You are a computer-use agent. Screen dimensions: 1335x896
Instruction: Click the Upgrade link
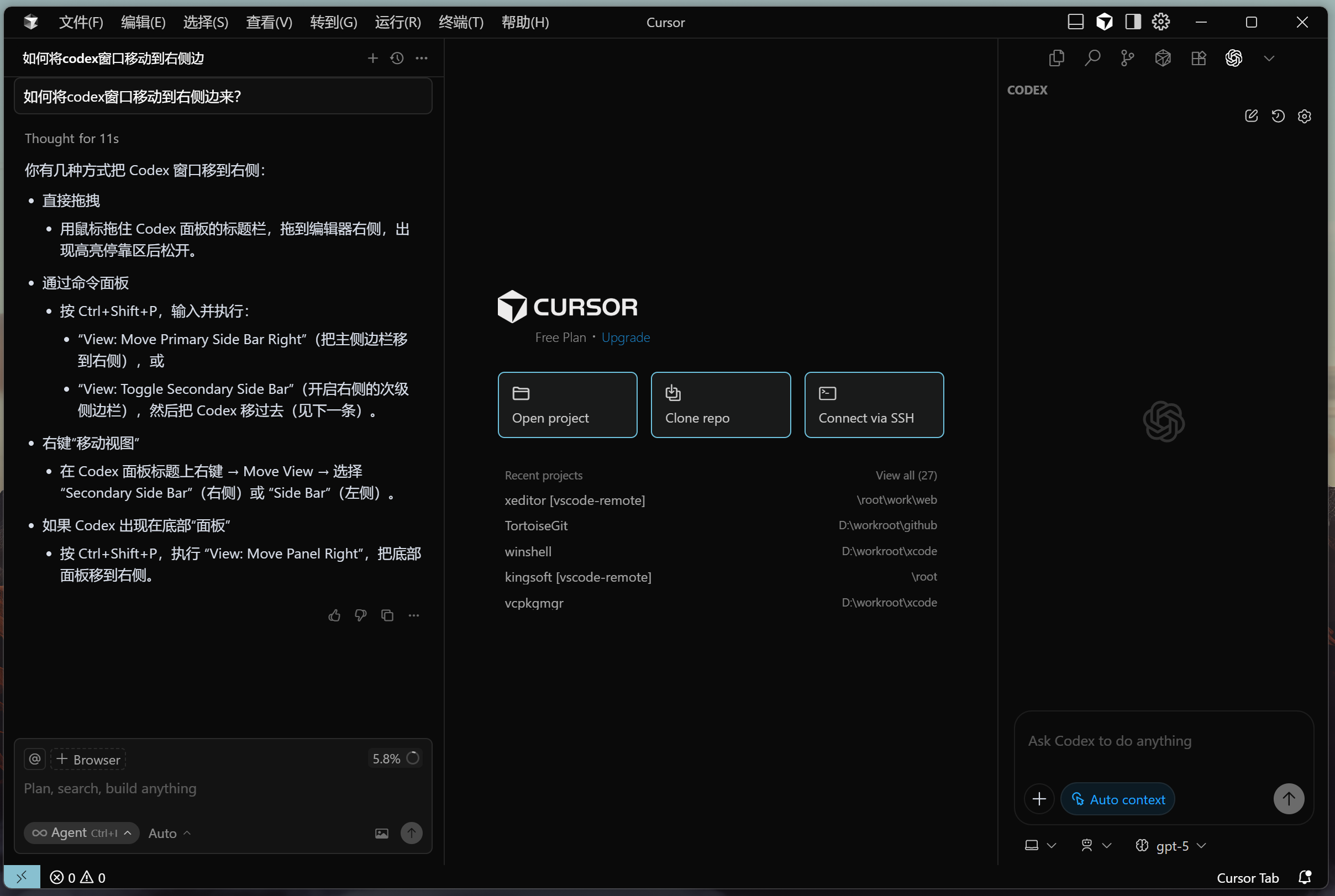[x=625, y=337]
